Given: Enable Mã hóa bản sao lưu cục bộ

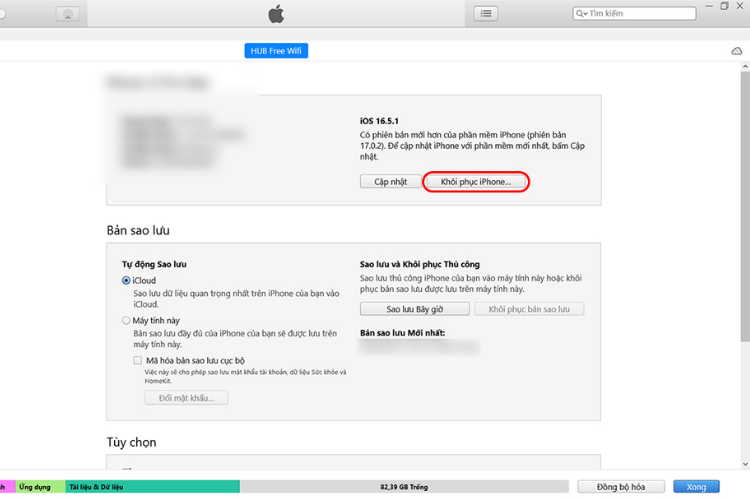Looking at the screenshot, I should [138, 360].
